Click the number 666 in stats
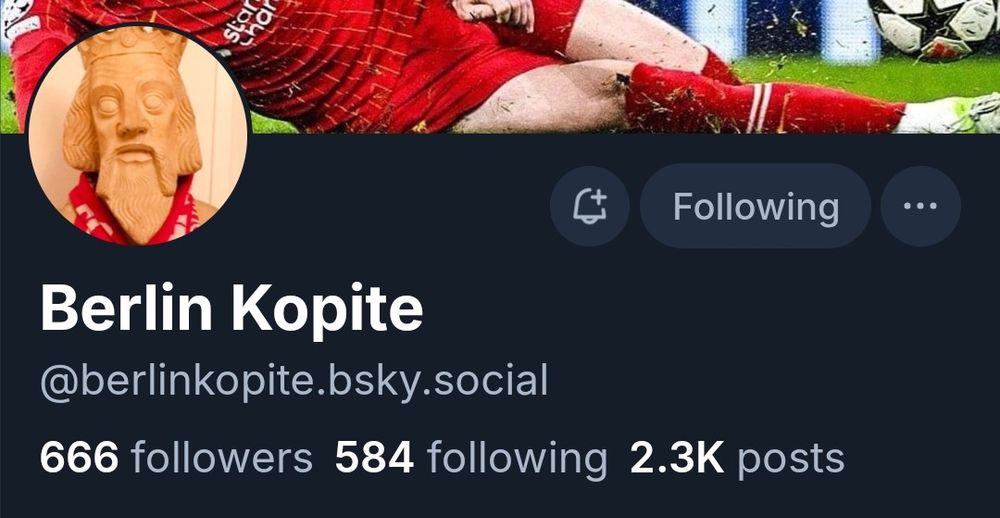The image size is (1000, 518). coord(79,459)
